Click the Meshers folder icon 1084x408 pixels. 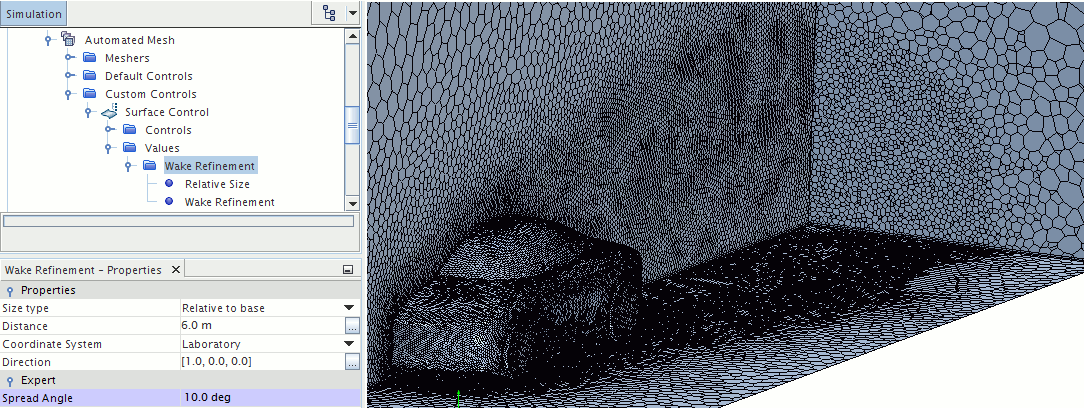89,58
